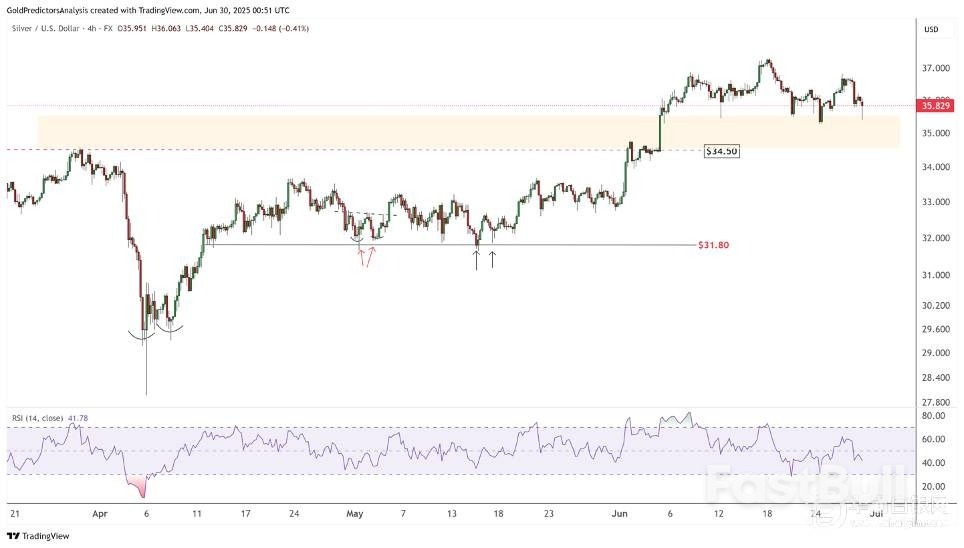
Task: Click the boxed $34.50 price label
Action: (x=721, y=151)
